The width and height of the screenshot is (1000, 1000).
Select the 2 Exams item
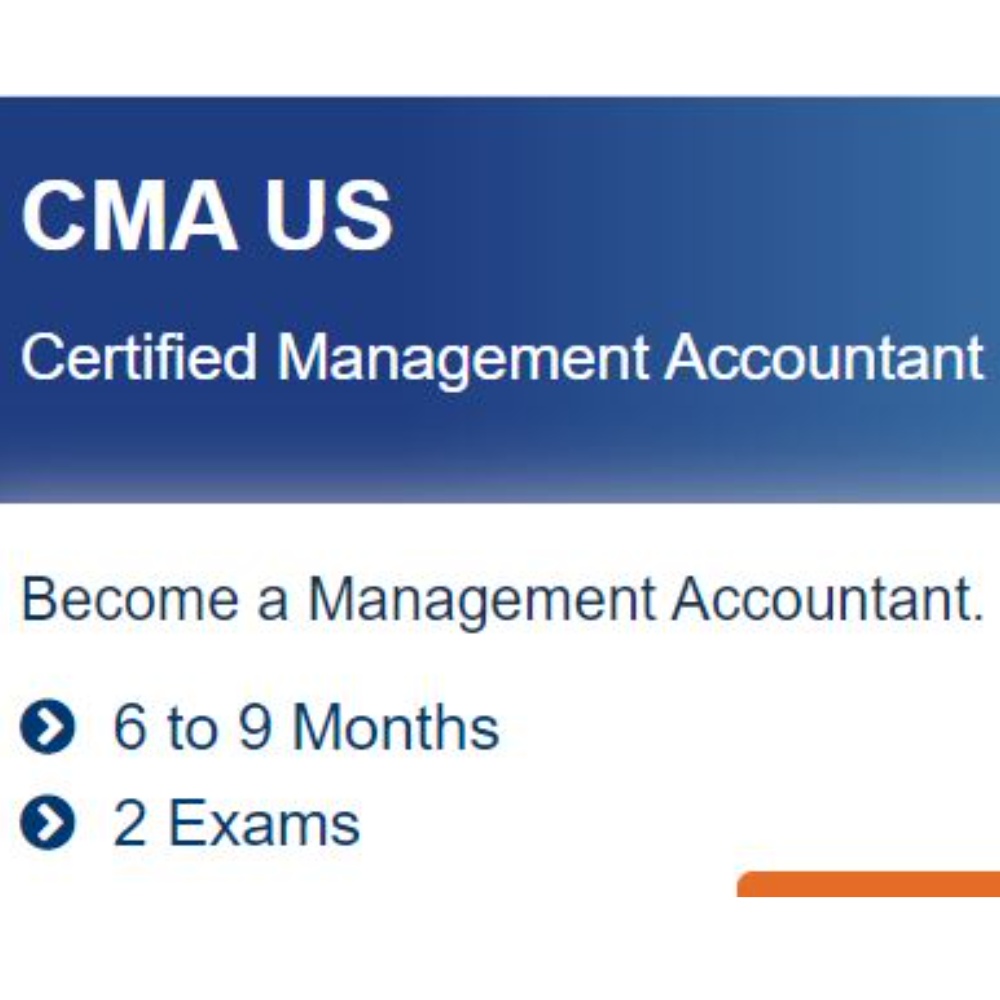236,826
